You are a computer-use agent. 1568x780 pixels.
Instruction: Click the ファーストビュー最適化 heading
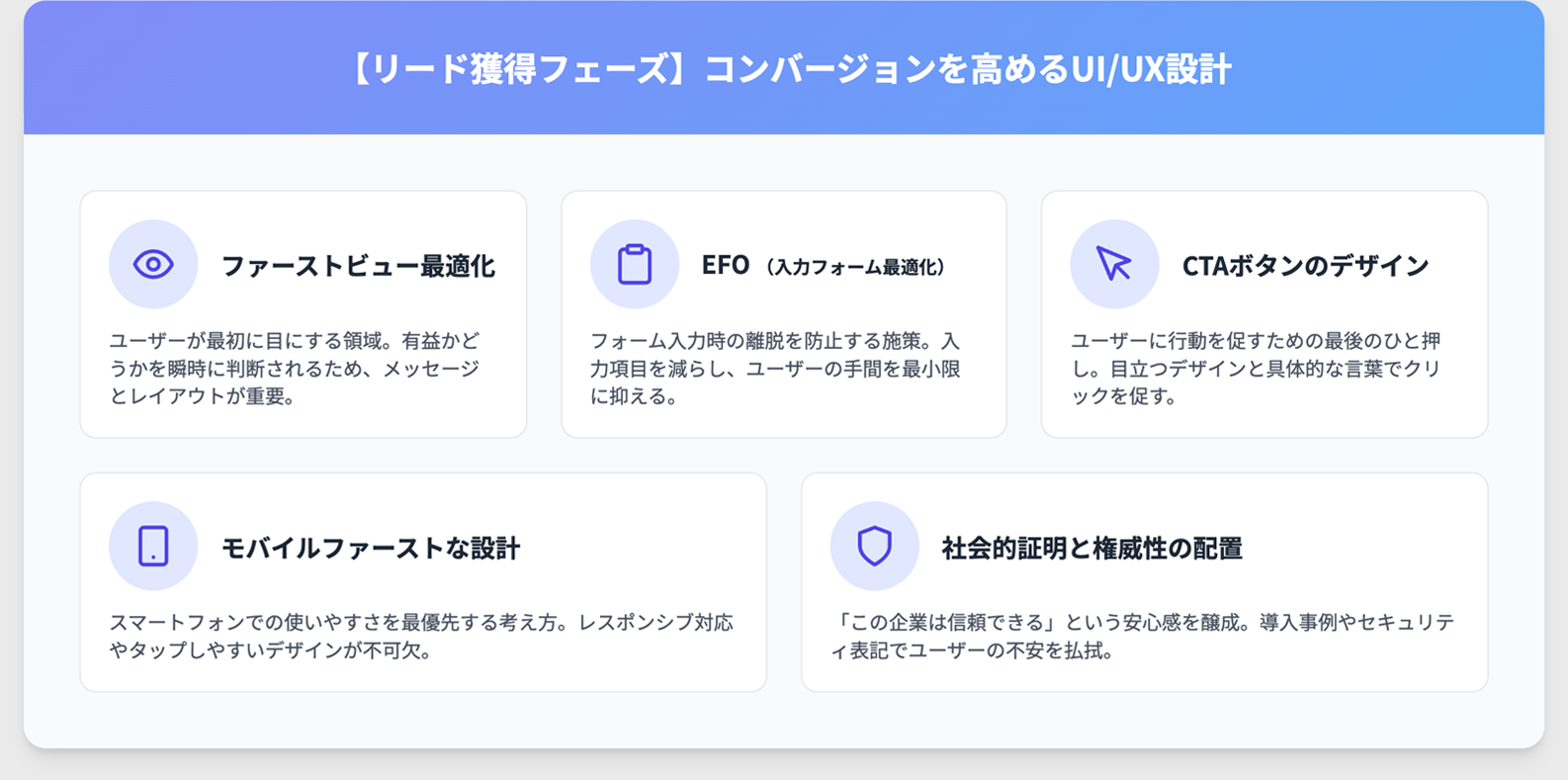358,266
